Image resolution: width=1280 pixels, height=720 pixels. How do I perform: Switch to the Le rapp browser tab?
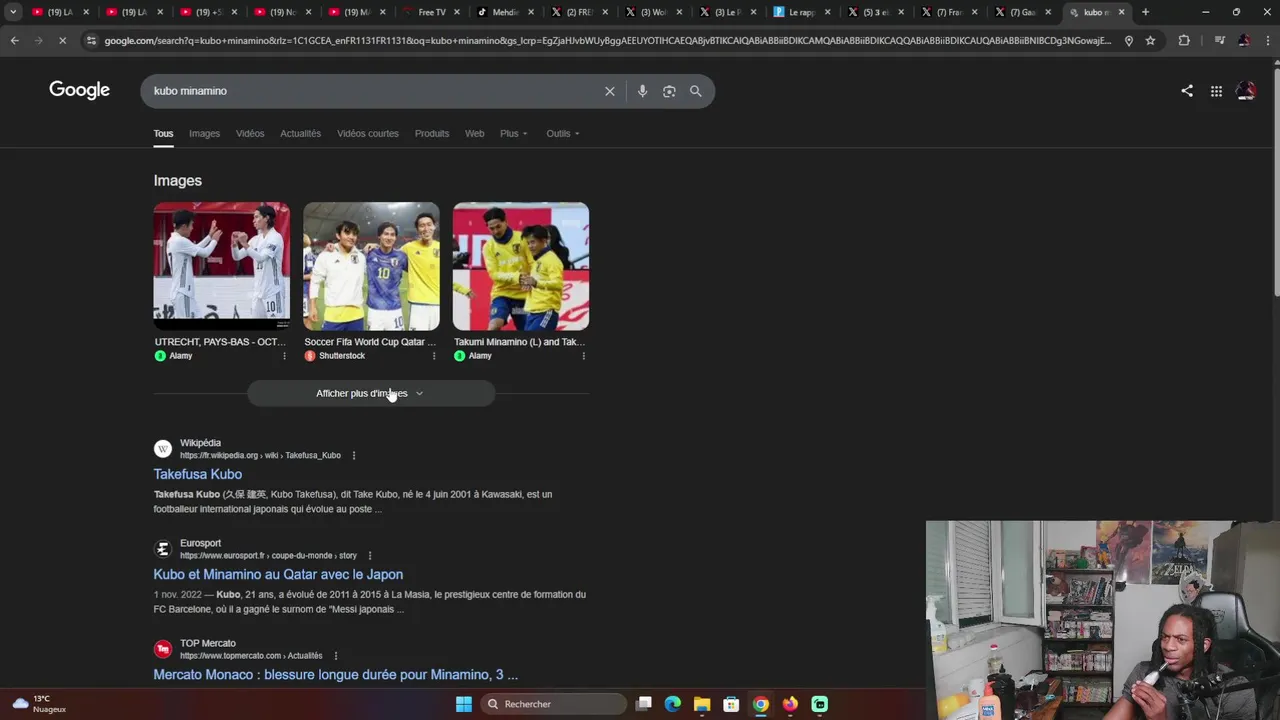pos(801,12)
